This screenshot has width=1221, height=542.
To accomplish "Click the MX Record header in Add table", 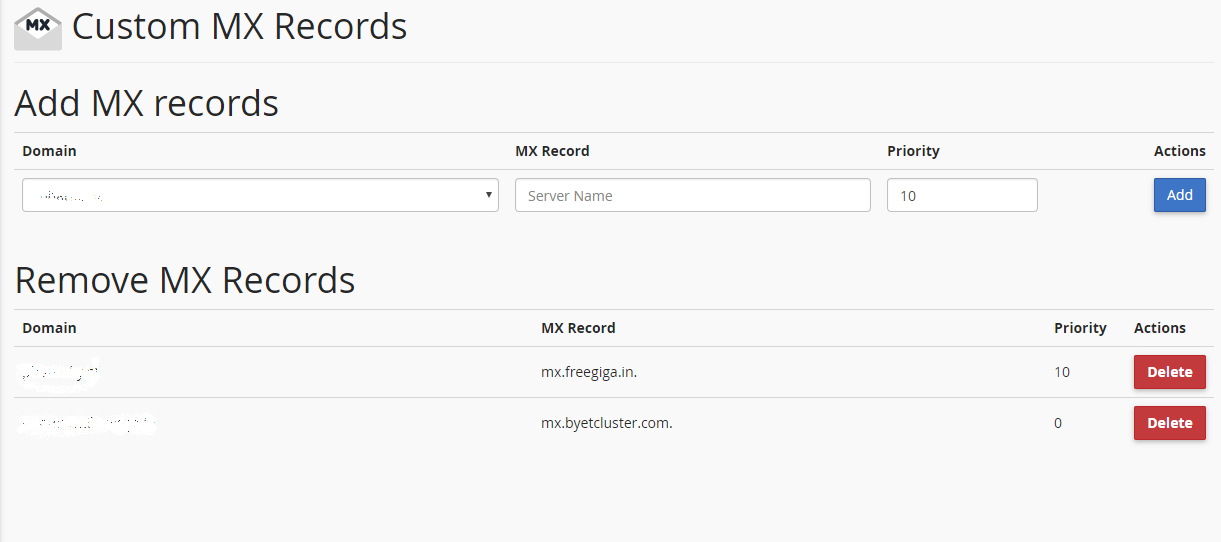I will [552, 151].
